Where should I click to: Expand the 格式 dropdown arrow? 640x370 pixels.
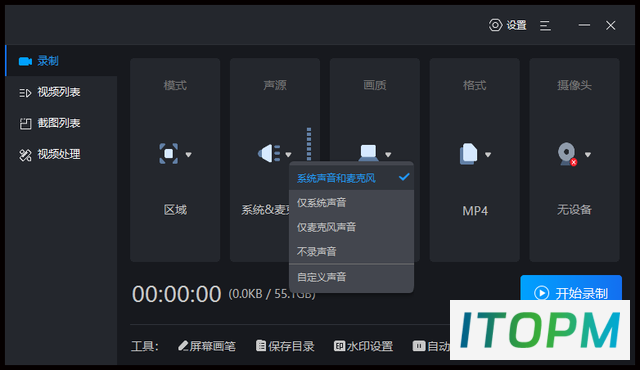point(488,155)
